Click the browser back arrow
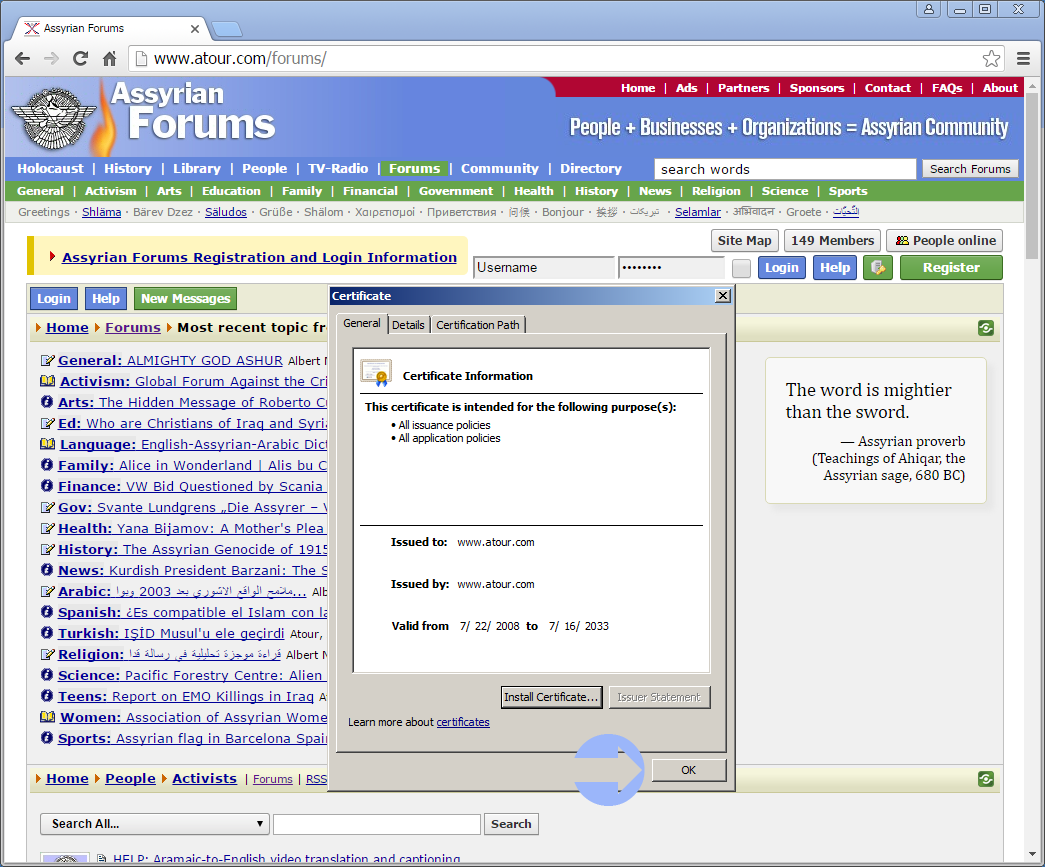This screenshot has height=867, width=1045. pos(23,59)
